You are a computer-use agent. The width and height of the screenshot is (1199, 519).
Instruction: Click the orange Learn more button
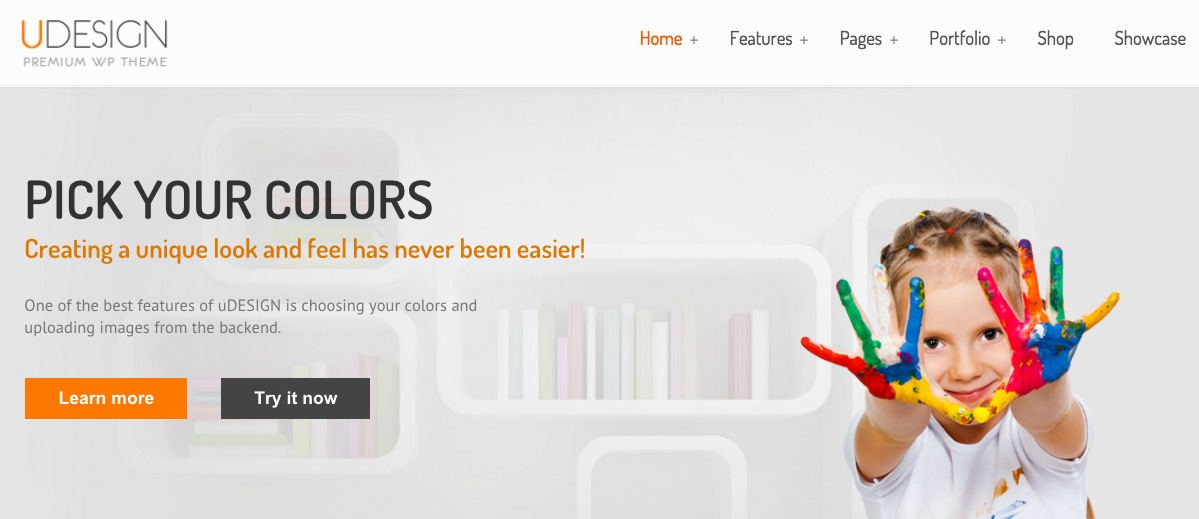pyautogui.click(x=106, y=398)
